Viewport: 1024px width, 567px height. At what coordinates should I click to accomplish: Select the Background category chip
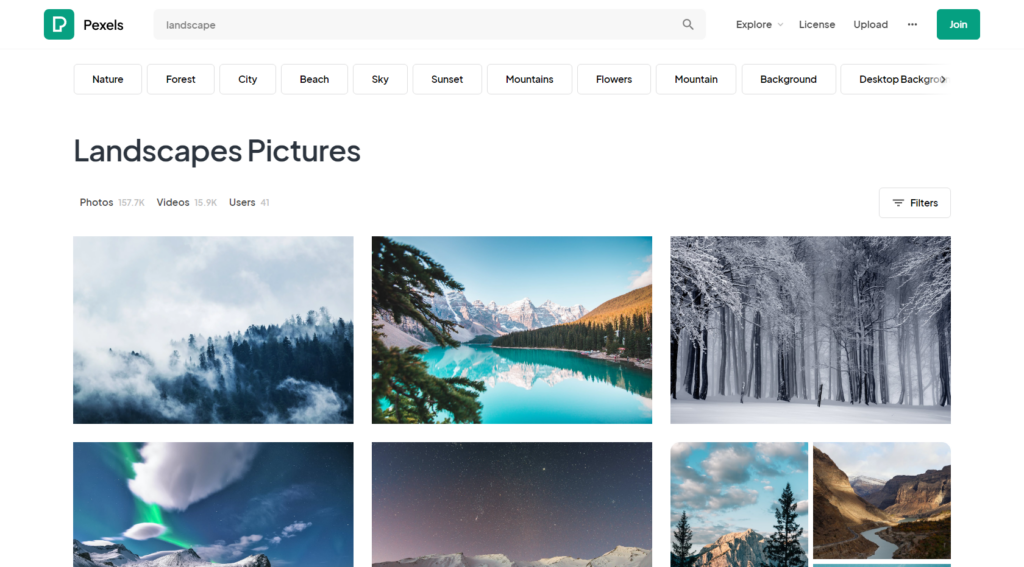pos(788,79)
